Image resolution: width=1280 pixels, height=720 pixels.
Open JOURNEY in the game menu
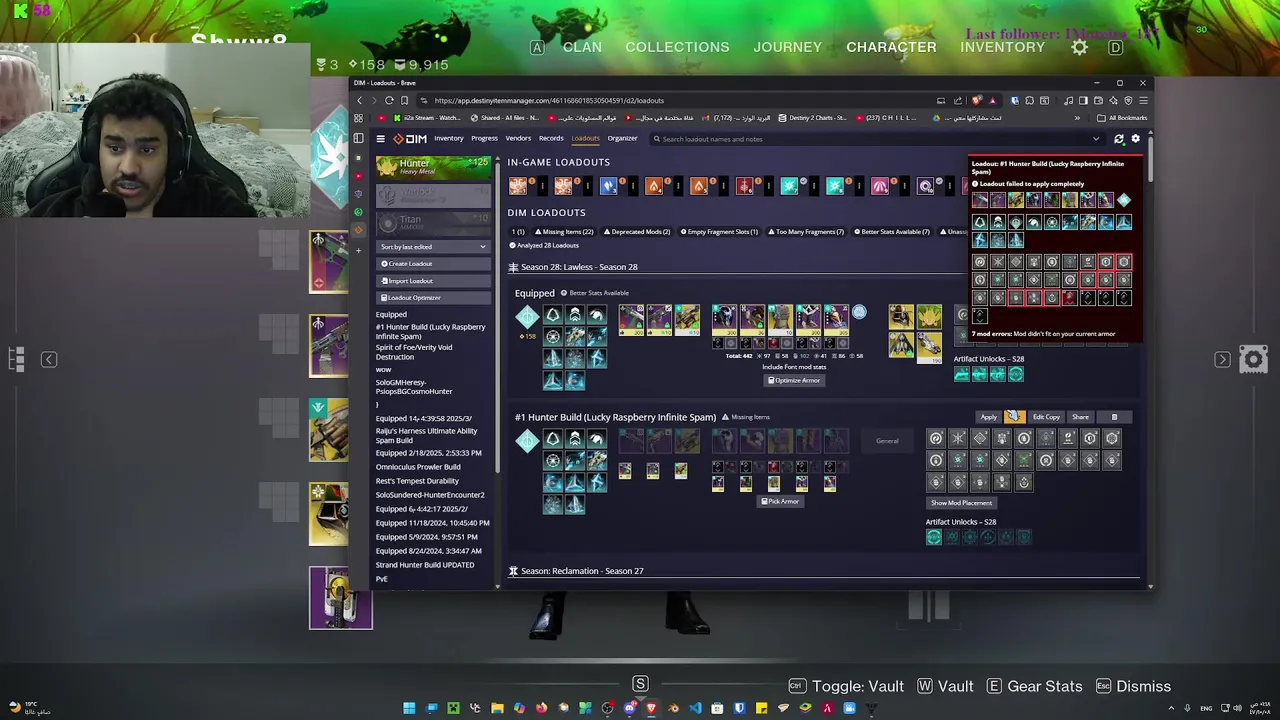[787, 47]
